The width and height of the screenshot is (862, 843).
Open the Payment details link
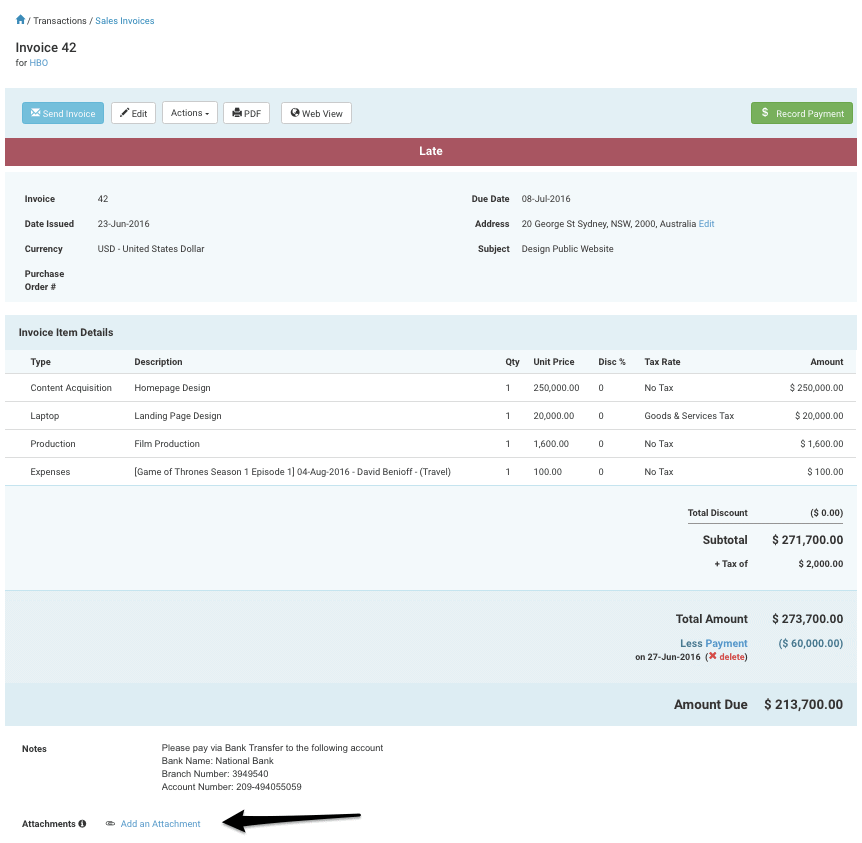coord(728,643)
